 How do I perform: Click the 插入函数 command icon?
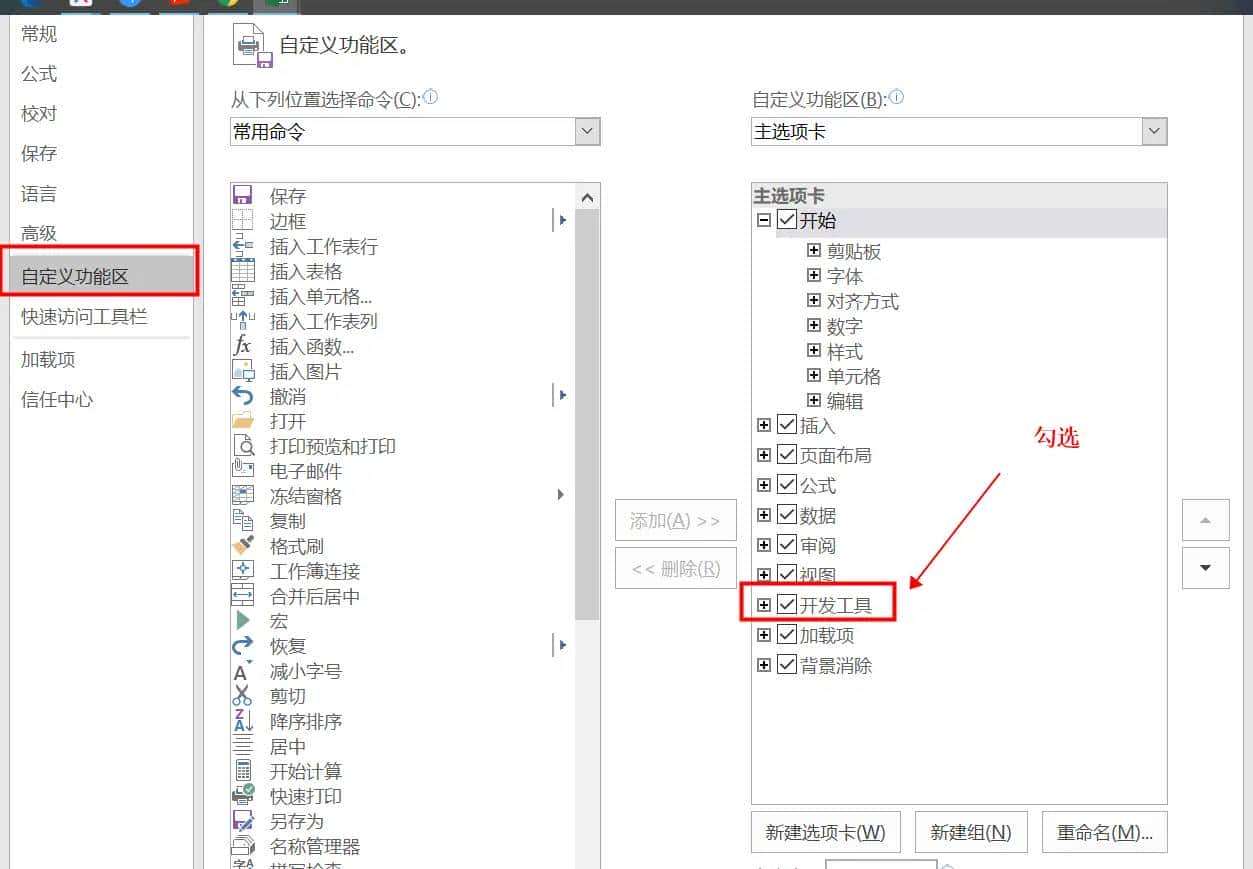point(244,346)
